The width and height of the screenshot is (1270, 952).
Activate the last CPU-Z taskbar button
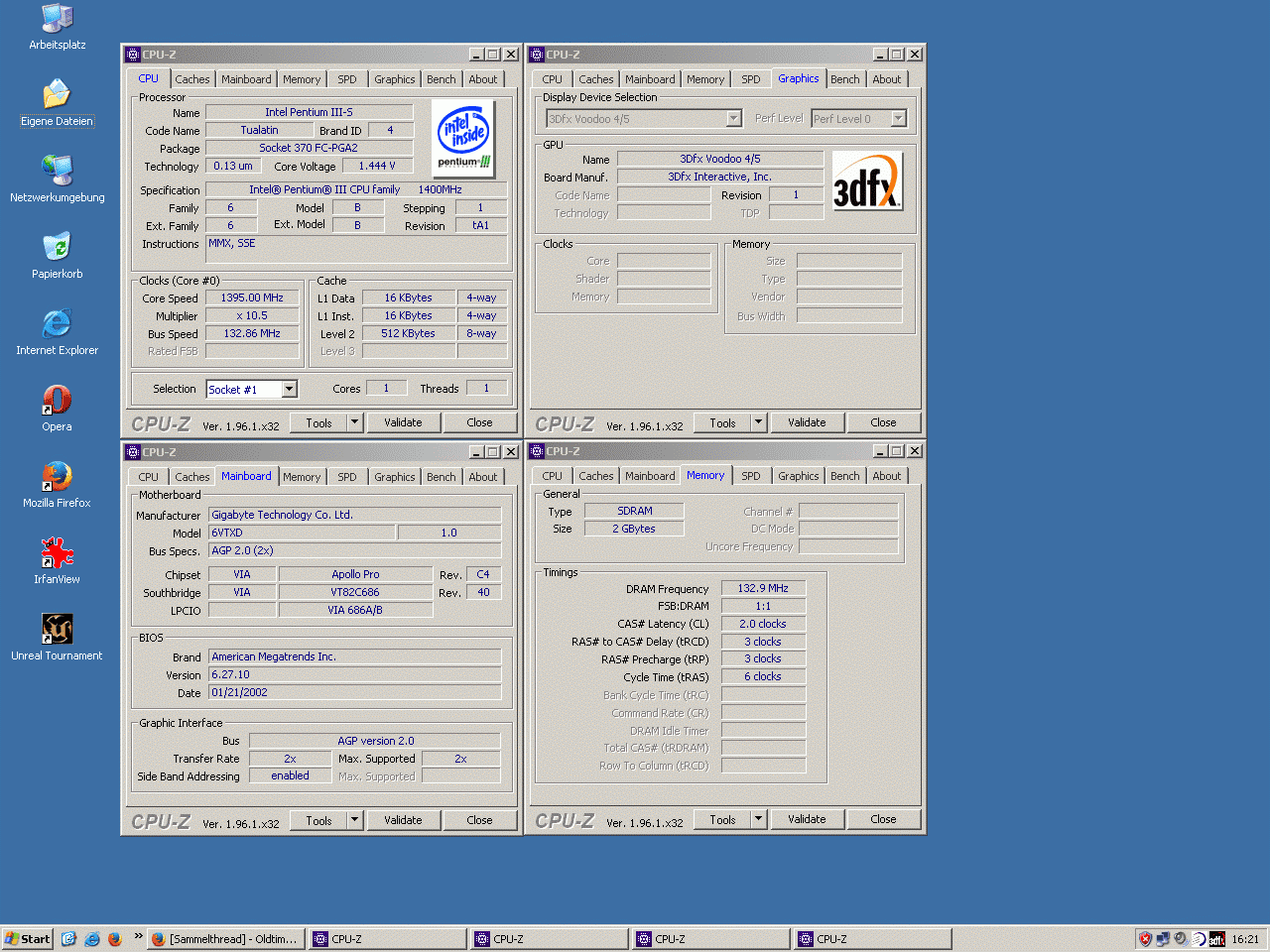tap(873, 939)
